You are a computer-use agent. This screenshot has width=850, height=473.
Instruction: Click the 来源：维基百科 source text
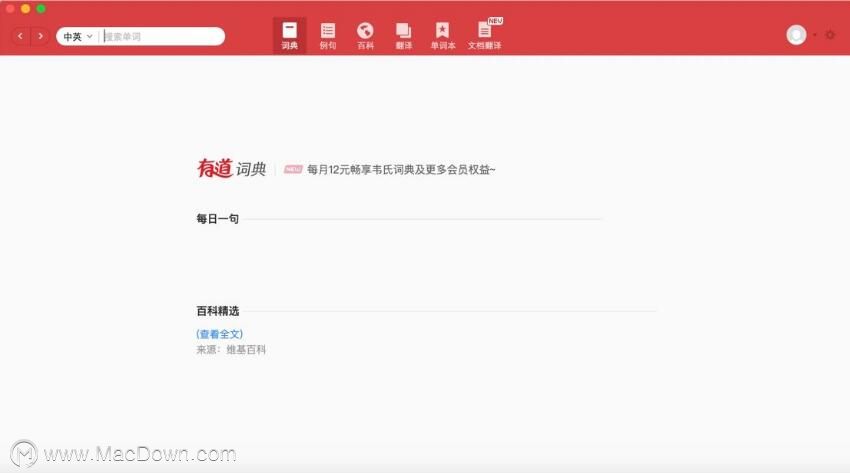click(231, 349)
